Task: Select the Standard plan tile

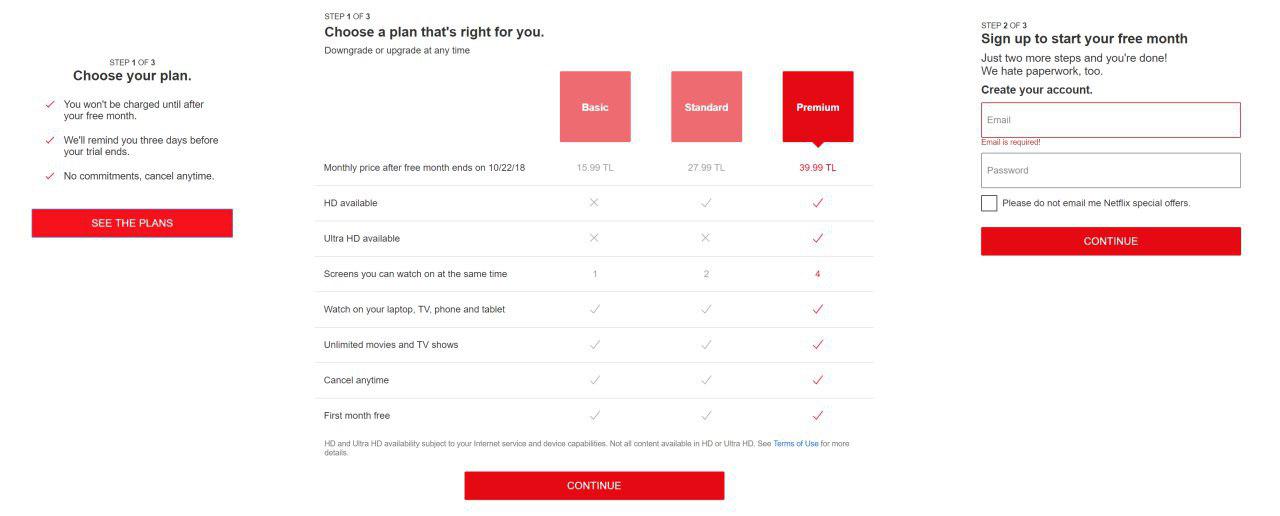Action: pos(706,107)
